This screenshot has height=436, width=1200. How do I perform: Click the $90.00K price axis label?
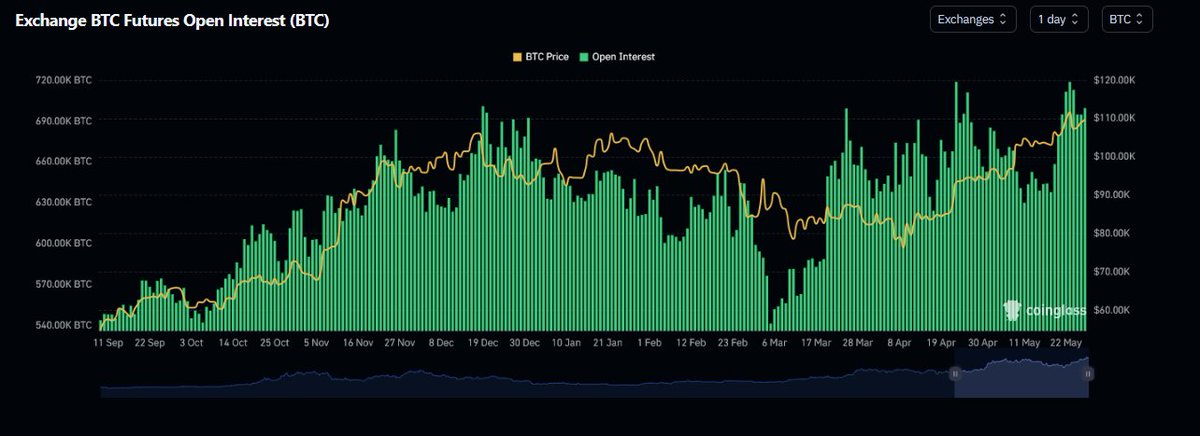pyautogui.click(x=1111, y=195)
